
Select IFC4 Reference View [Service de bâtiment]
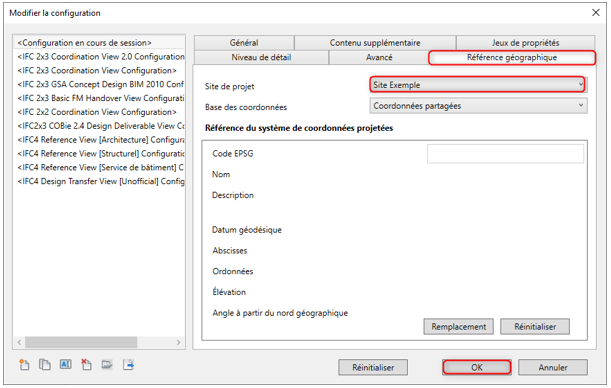click(x=99, y=168)
